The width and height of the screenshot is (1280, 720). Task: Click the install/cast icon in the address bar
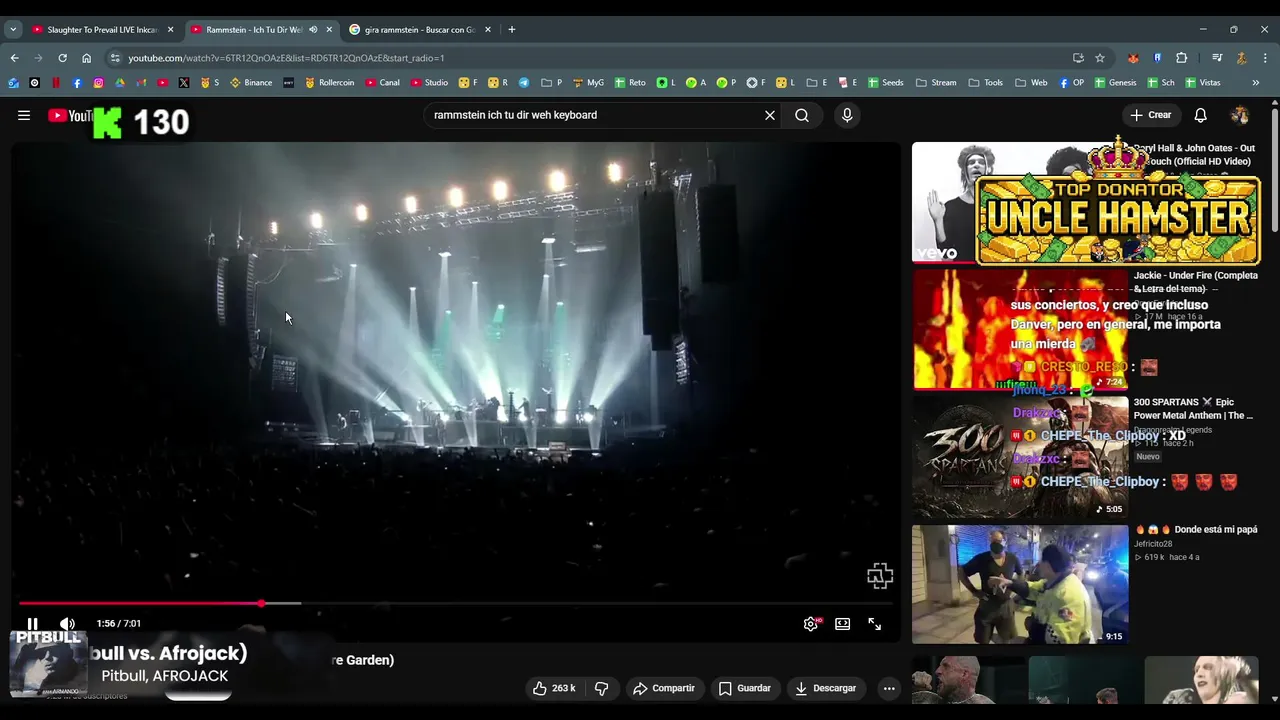pos(1078,58)
